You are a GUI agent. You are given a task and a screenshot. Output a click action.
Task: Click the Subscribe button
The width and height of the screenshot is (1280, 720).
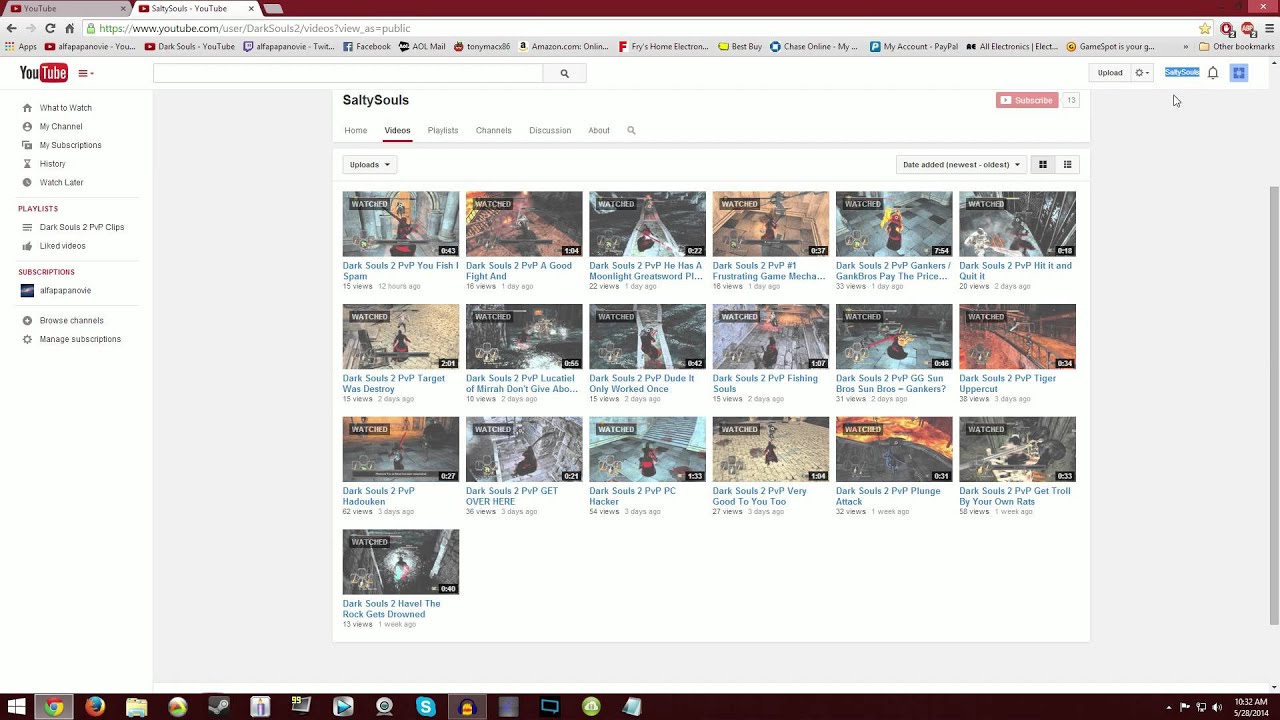pos(1027,100)
